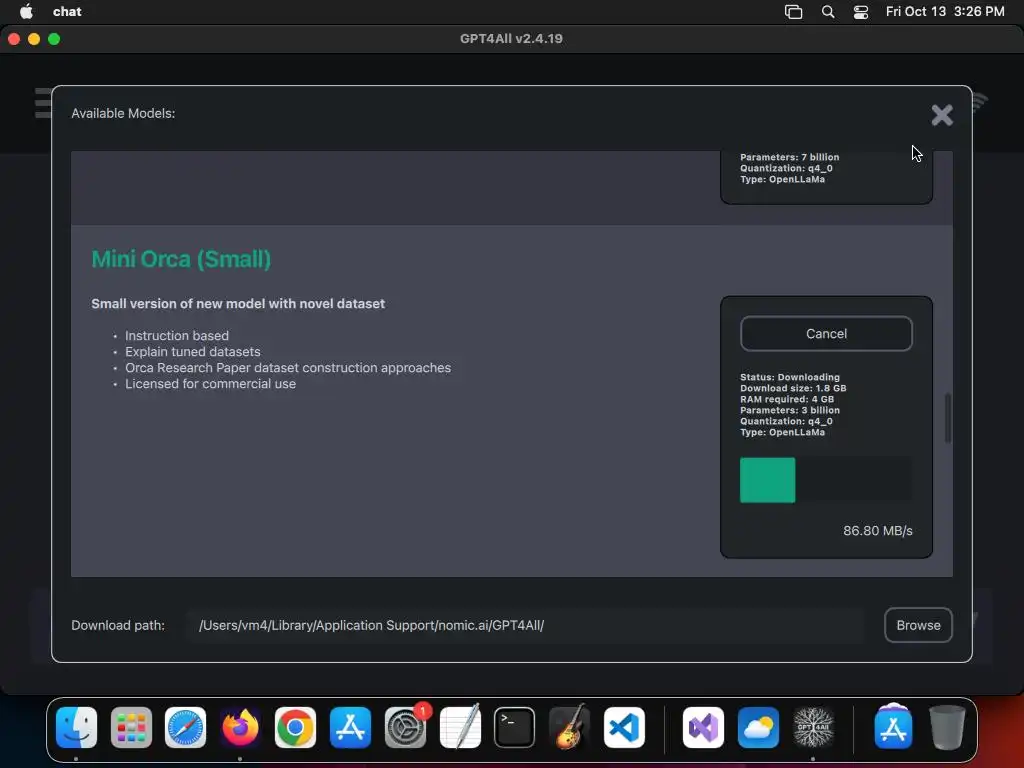This screenshot has height=768, width=1024.
Task: Launch Safari from the dock
Action: [185, 727]
